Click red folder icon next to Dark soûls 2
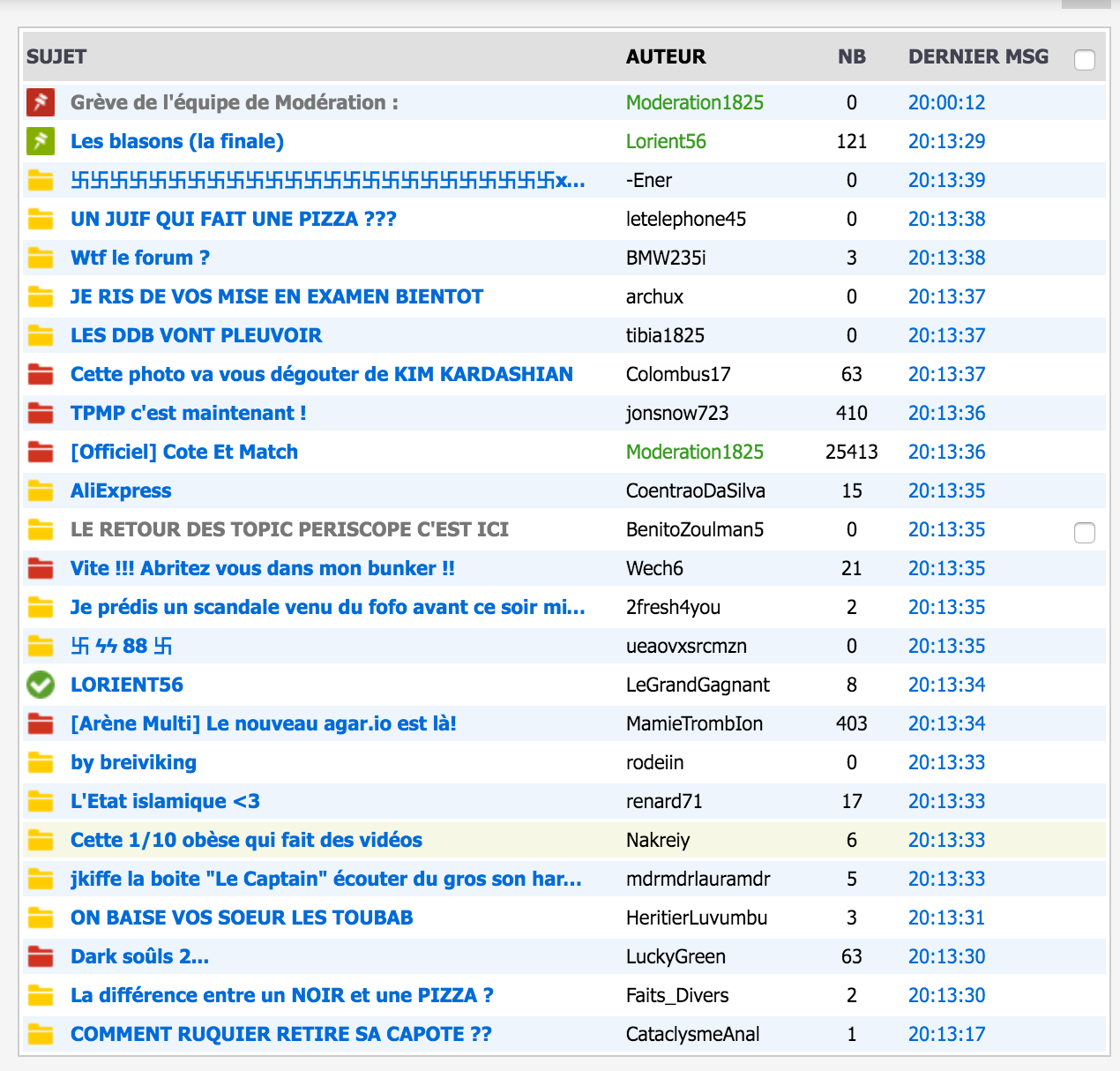1120x1071 pixels. click(x=41, y=956)
